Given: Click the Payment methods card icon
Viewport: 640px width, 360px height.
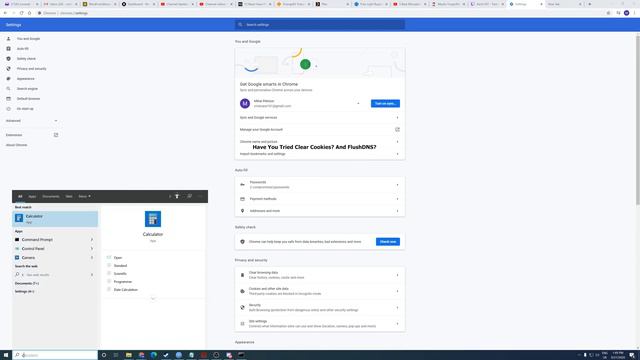Looking at the screenshot, I should click(x=242, y=199).
